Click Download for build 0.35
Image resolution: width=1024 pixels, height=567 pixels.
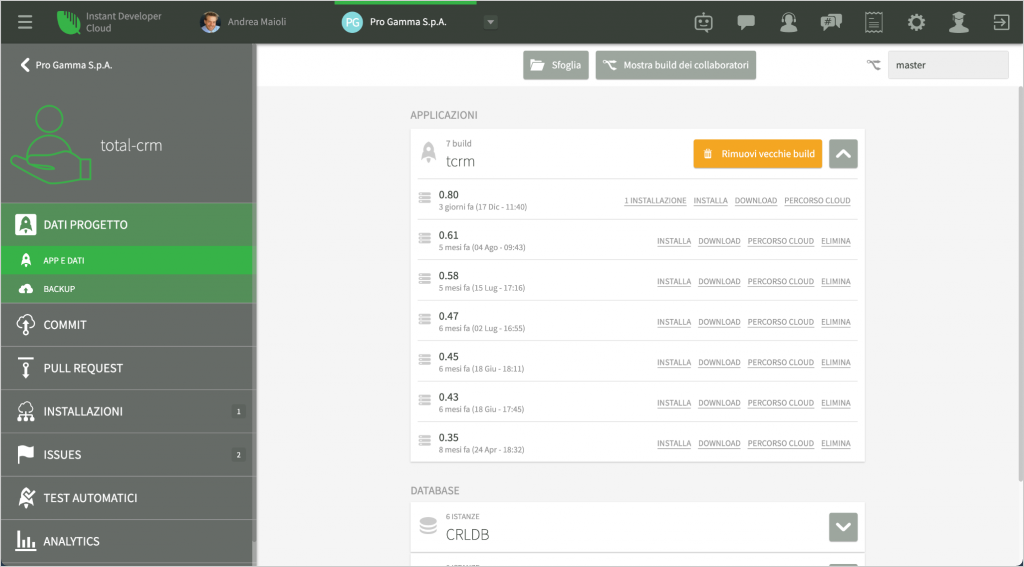(719, 444)
